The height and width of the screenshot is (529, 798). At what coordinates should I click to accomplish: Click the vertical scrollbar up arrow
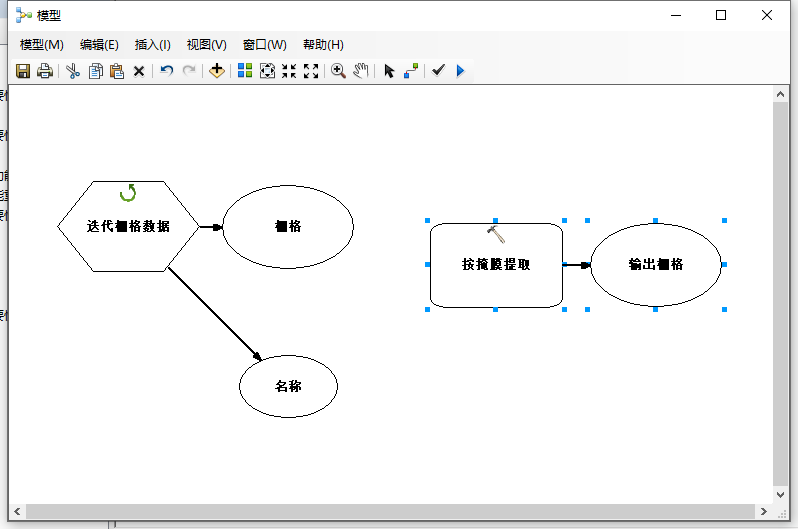(x=780, y=94)
